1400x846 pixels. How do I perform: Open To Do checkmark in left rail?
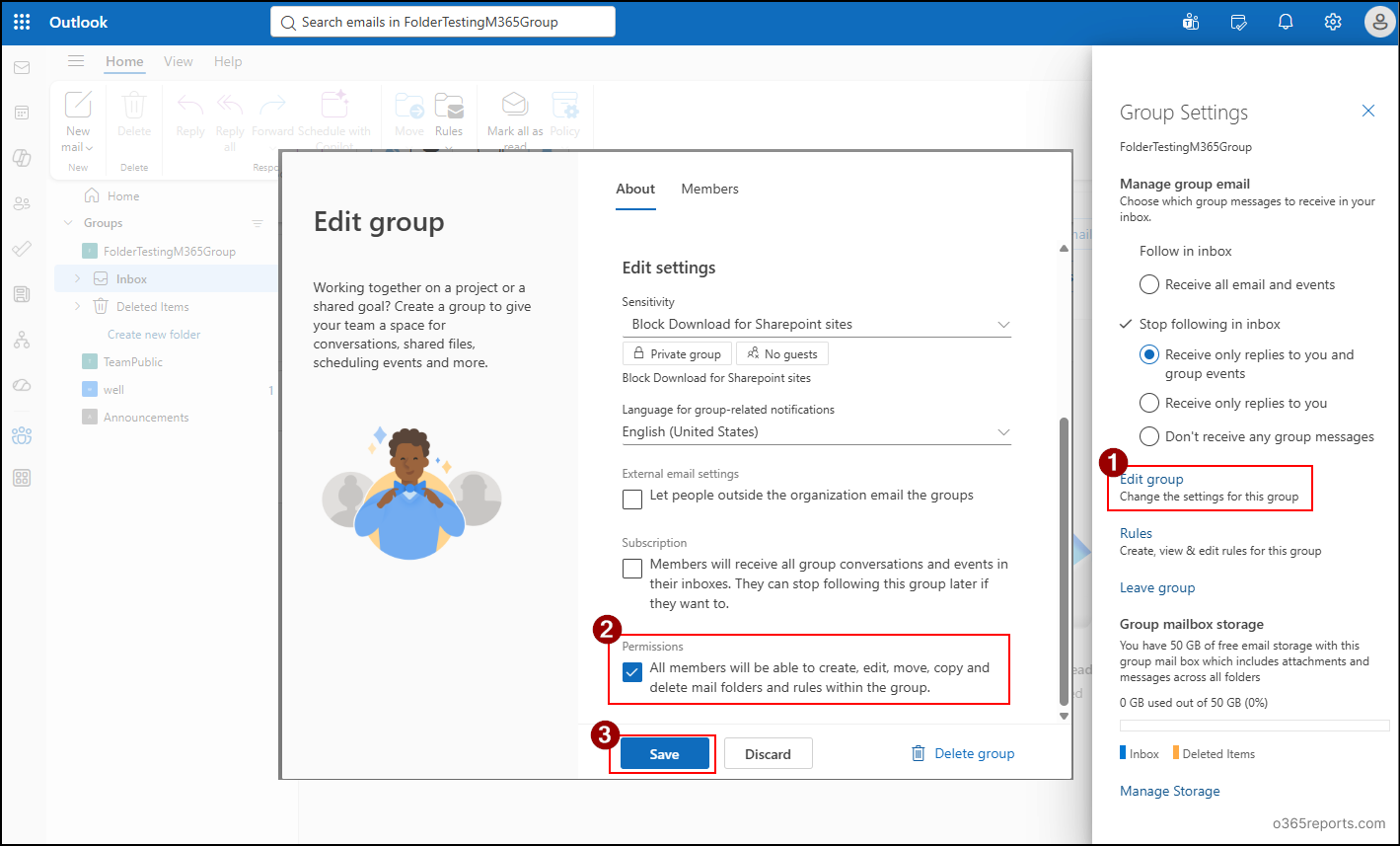tap(22, 249)
